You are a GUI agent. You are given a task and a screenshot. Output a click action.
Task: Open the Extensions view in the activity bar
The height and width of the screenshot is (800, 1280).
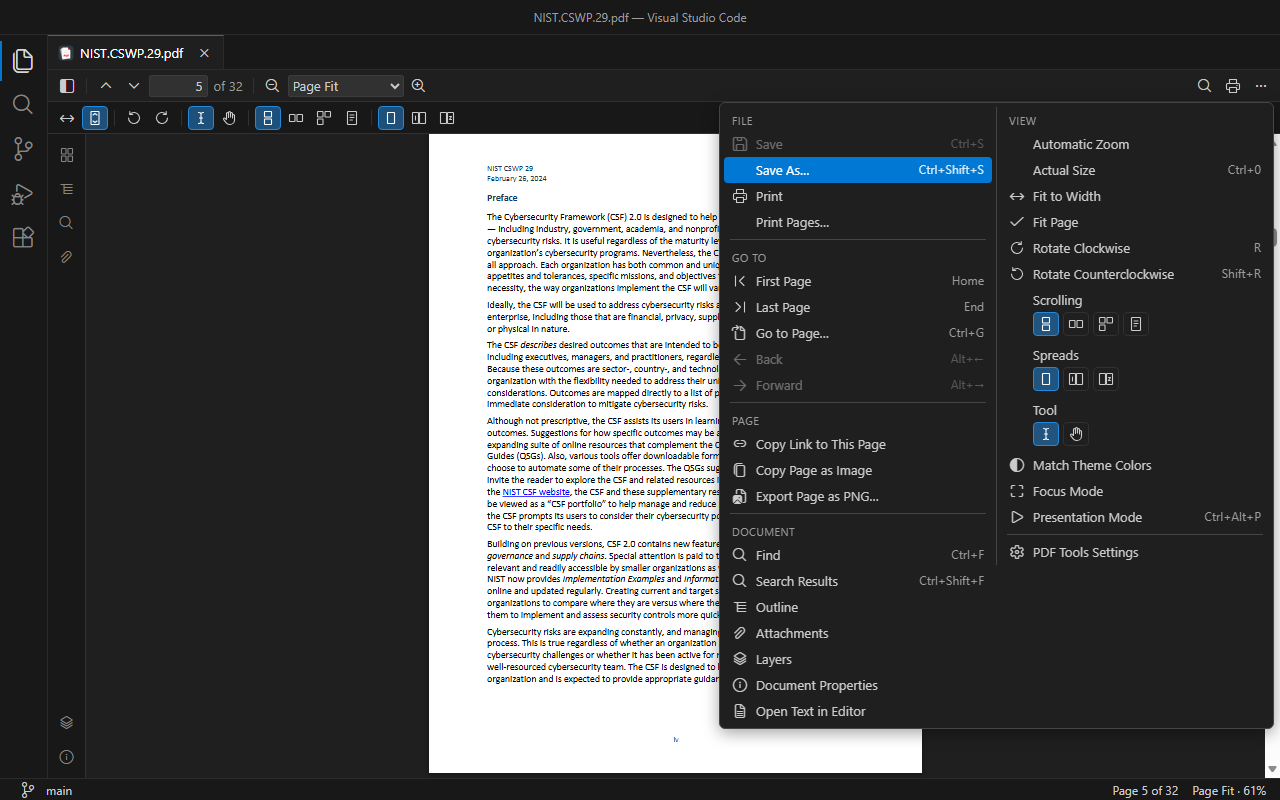pyautogui.click(x=23, y=237)
